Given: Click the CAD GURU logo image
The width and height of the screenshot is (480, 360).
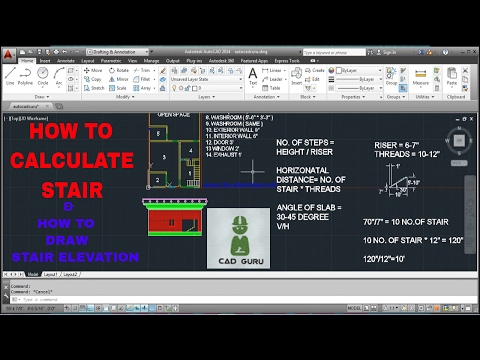Looking at the screenshot, I should click(239, 238).
